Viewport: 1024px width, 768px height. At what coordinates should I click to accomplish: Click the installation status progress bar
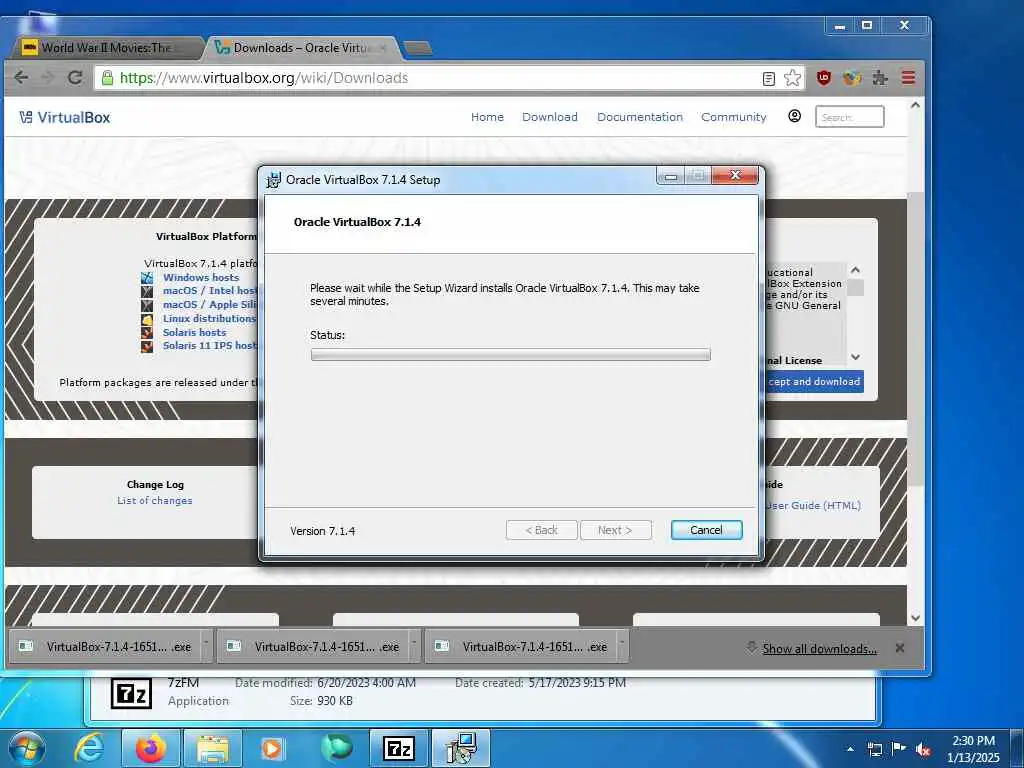[511, 355]
